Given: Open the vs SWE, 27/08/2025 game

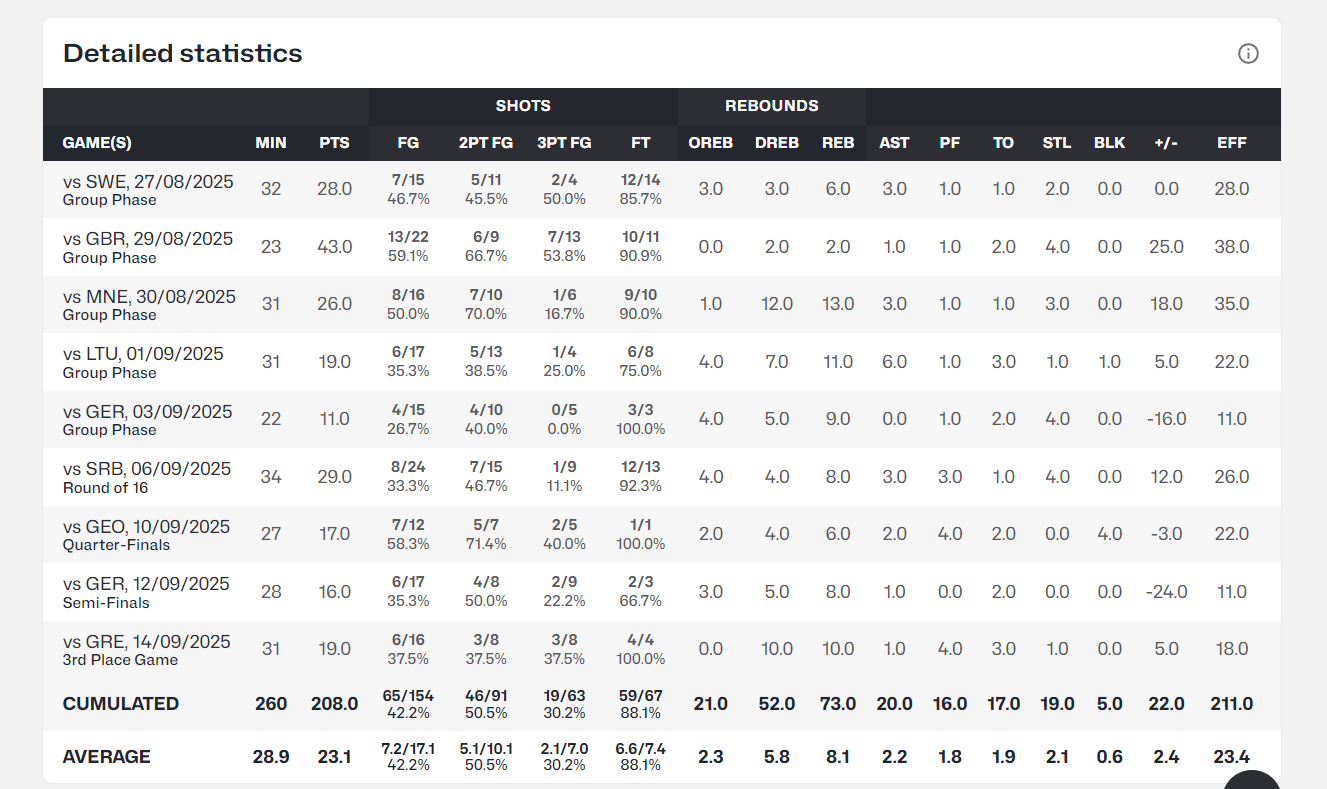Looking at the screenshot, I should 148,182.
